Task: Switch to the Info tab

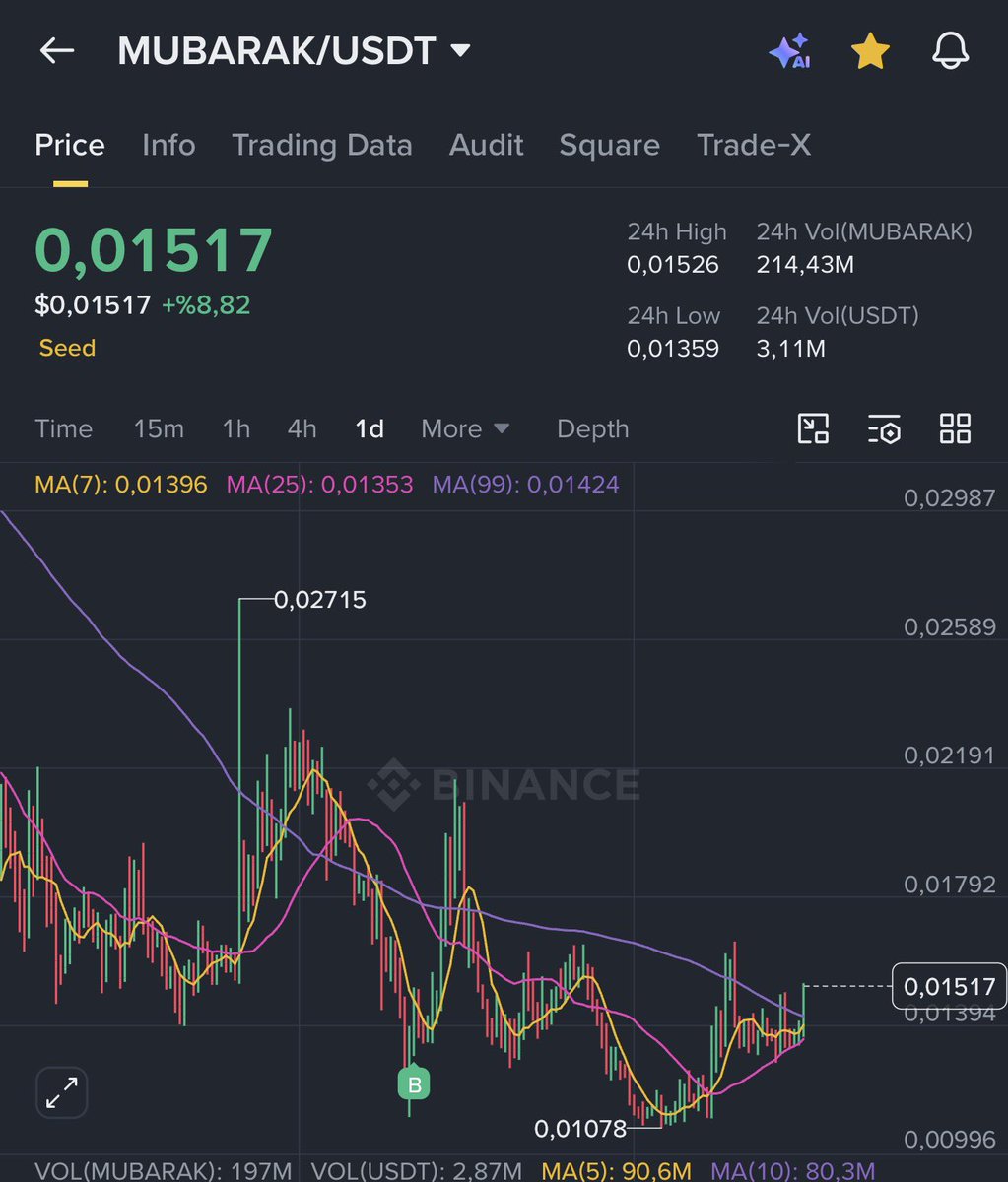Action: coord(168,146)
